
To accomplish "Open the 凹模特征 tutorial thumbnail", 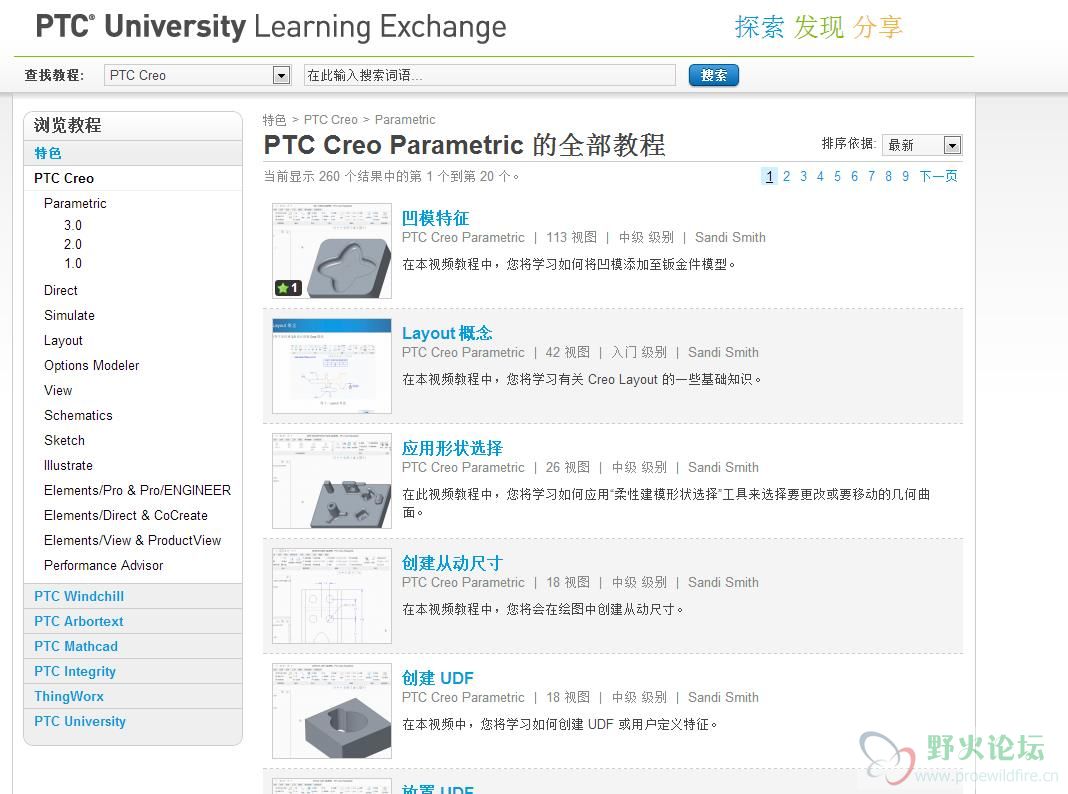I will (332, 251).
